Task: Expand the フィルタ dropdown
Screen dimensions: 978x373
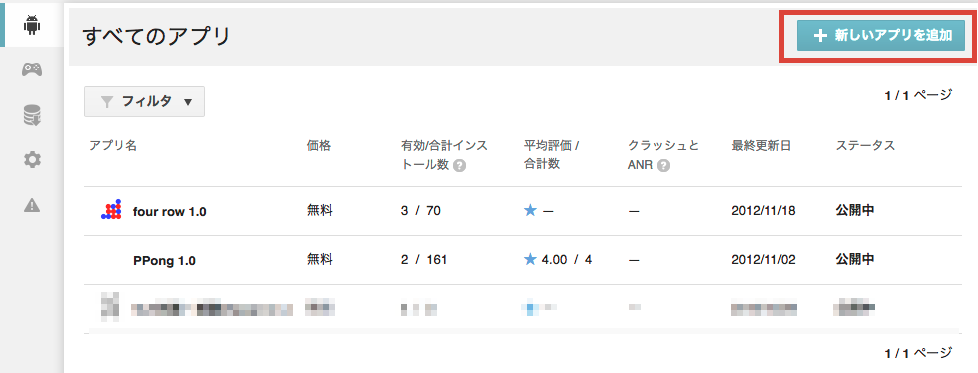Action: tap(144, 102)
